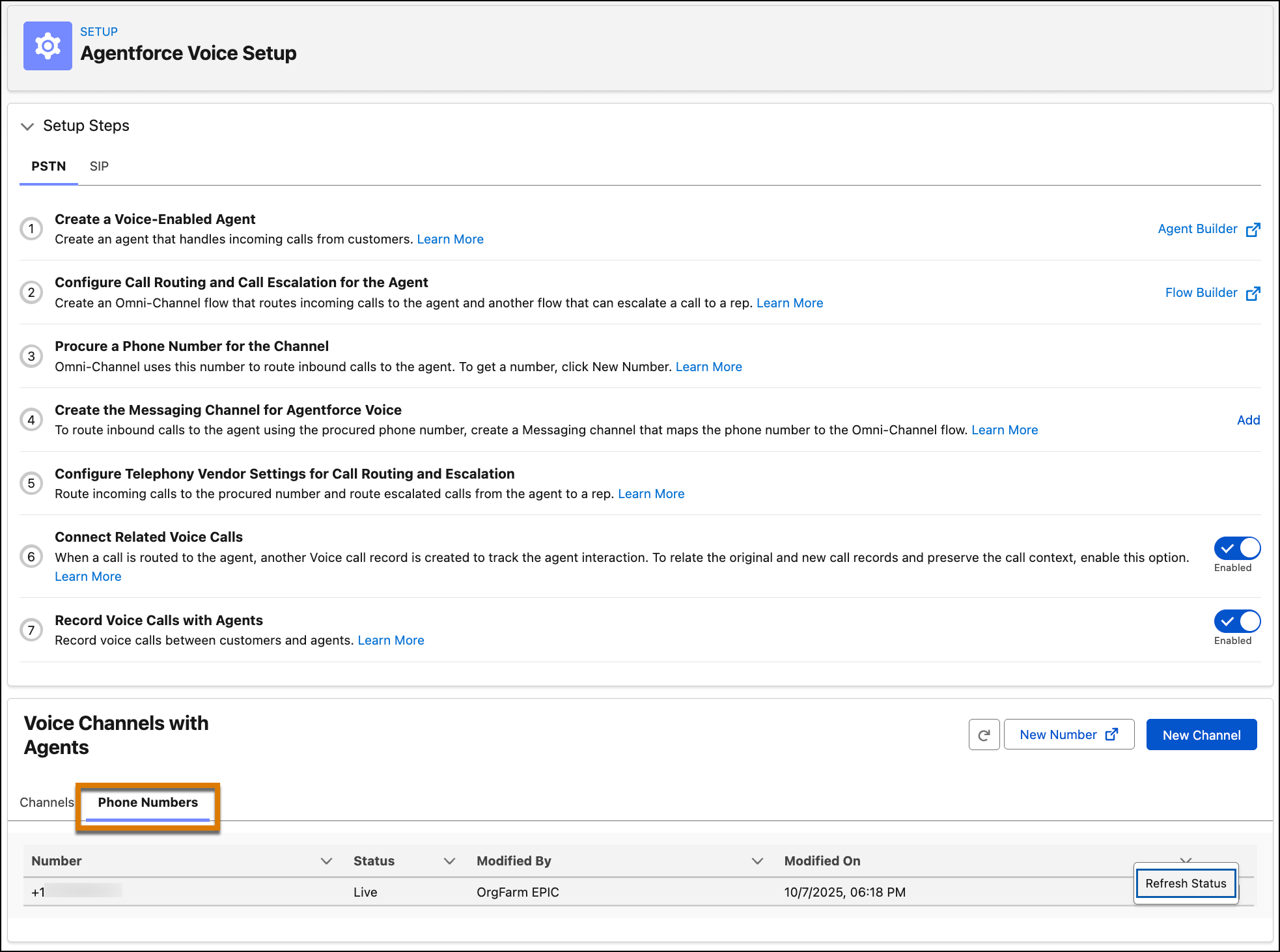Image resolution: width=1280 pixels, height=952 pixels.
Task: Click the Modified On column header
Action: pyautogui.click(x=822, y=861)
